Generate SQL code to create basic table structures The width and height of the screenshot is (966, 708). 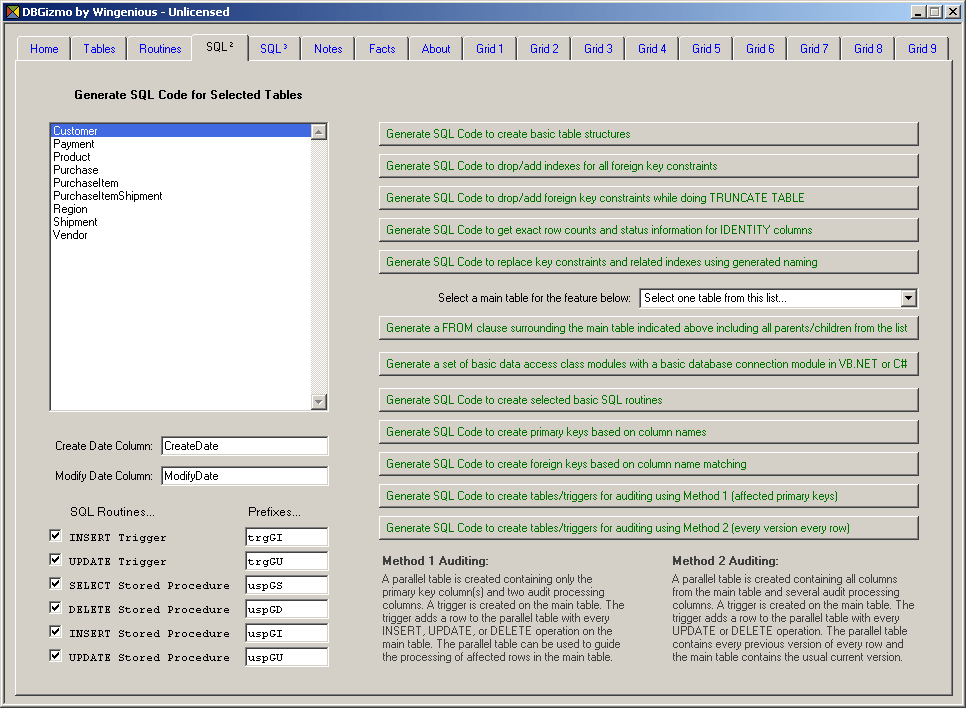[648, 134]
